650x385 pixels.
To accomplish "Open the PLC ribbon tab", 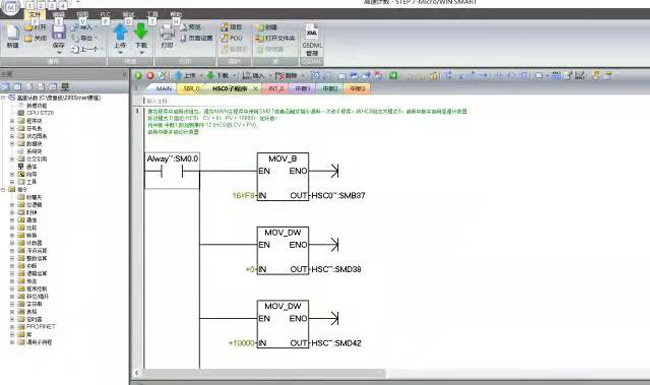I will tap(105, 15).
